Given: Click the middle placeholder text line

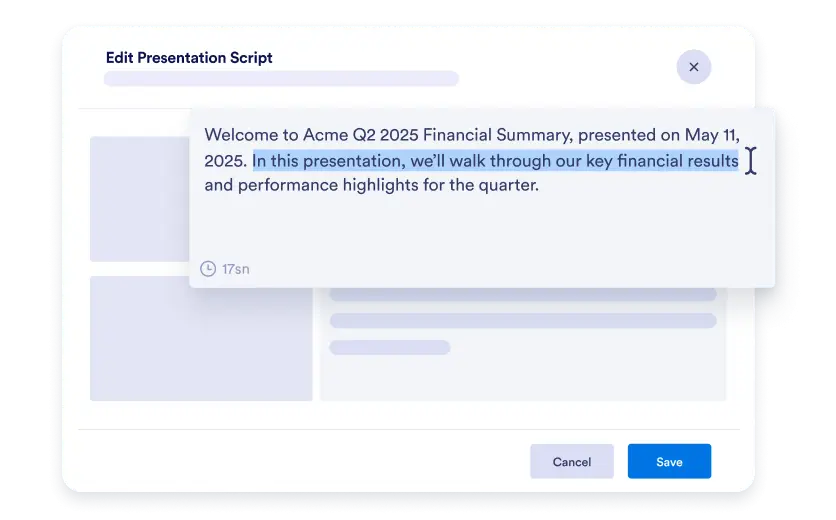Looking at the screenshot, I should [x=523, y=321].
